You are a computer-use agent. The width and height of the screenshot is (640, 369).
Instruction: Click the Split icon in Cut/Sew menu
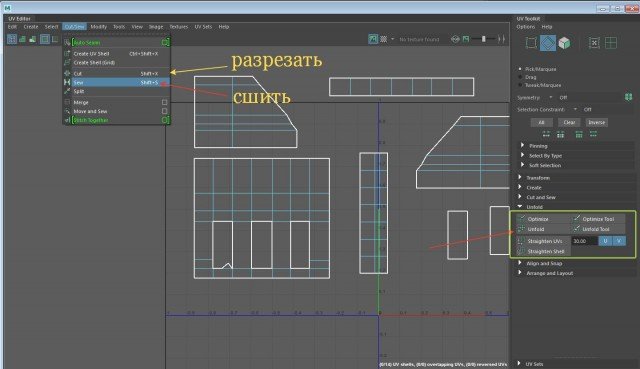[67, 91]
